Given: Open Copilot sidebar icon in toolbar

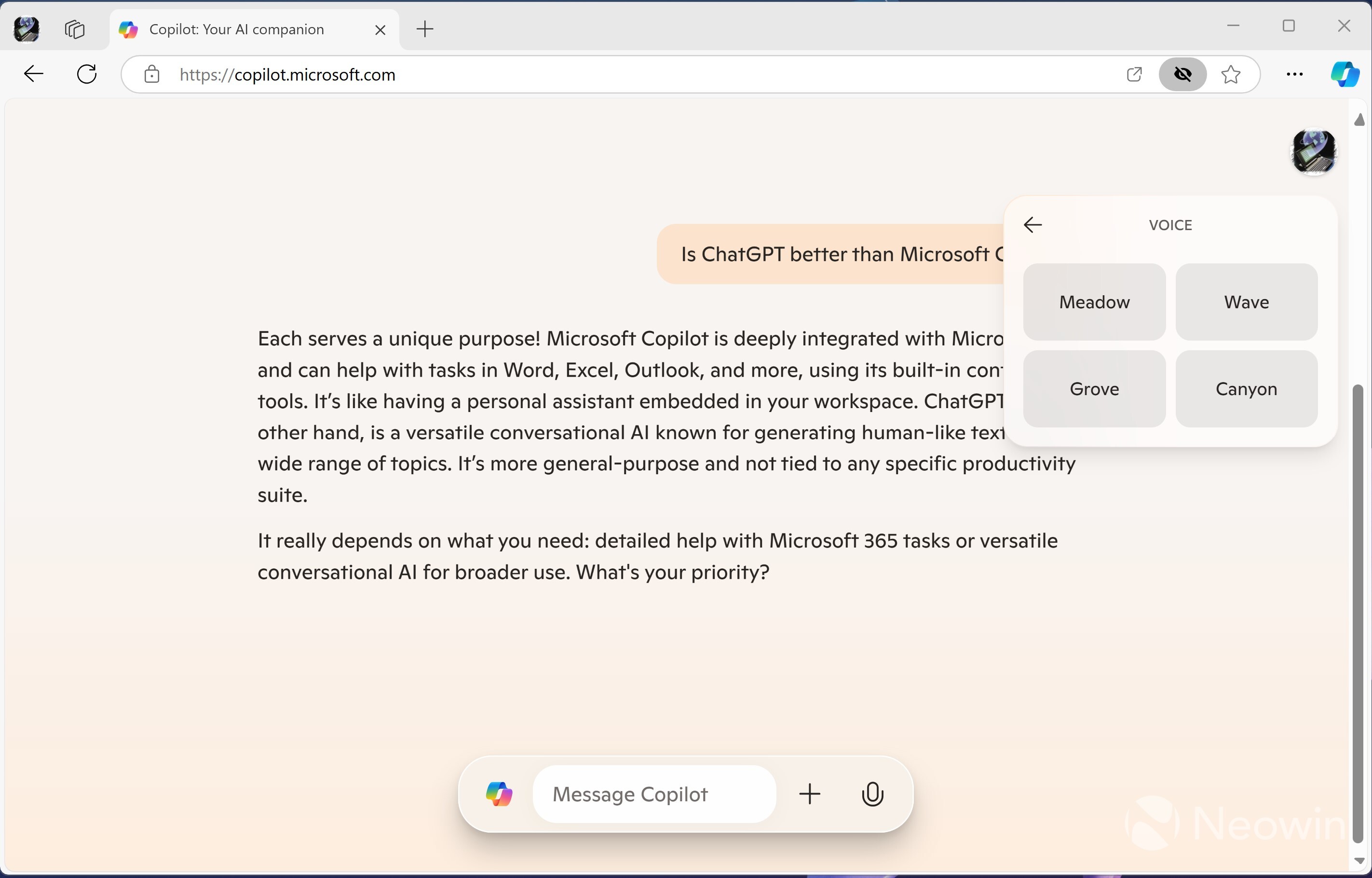Looking at the screenshot, I should [x=1345, y=74].
